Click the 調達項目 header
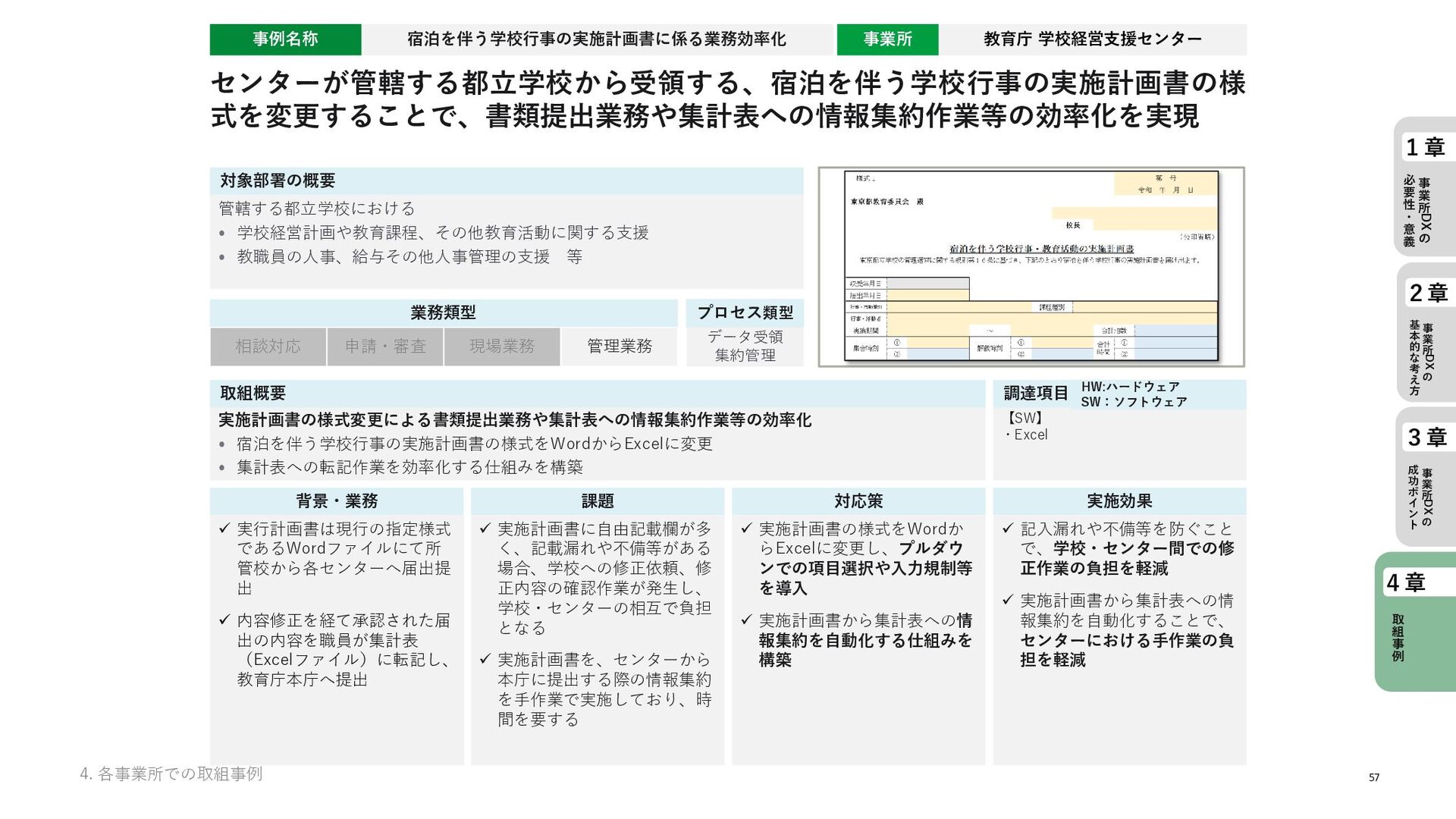 [x=1035, y=393]
